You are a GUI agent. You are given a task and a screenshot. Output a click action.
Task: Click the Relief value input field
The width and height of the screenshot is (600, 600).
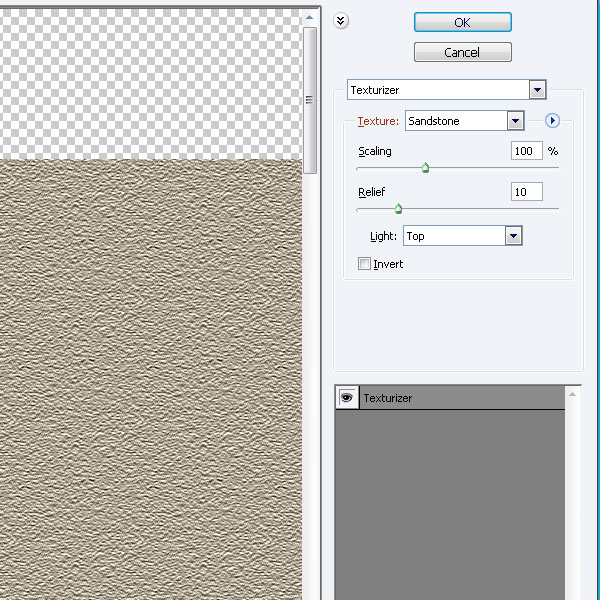coord(527,192)
